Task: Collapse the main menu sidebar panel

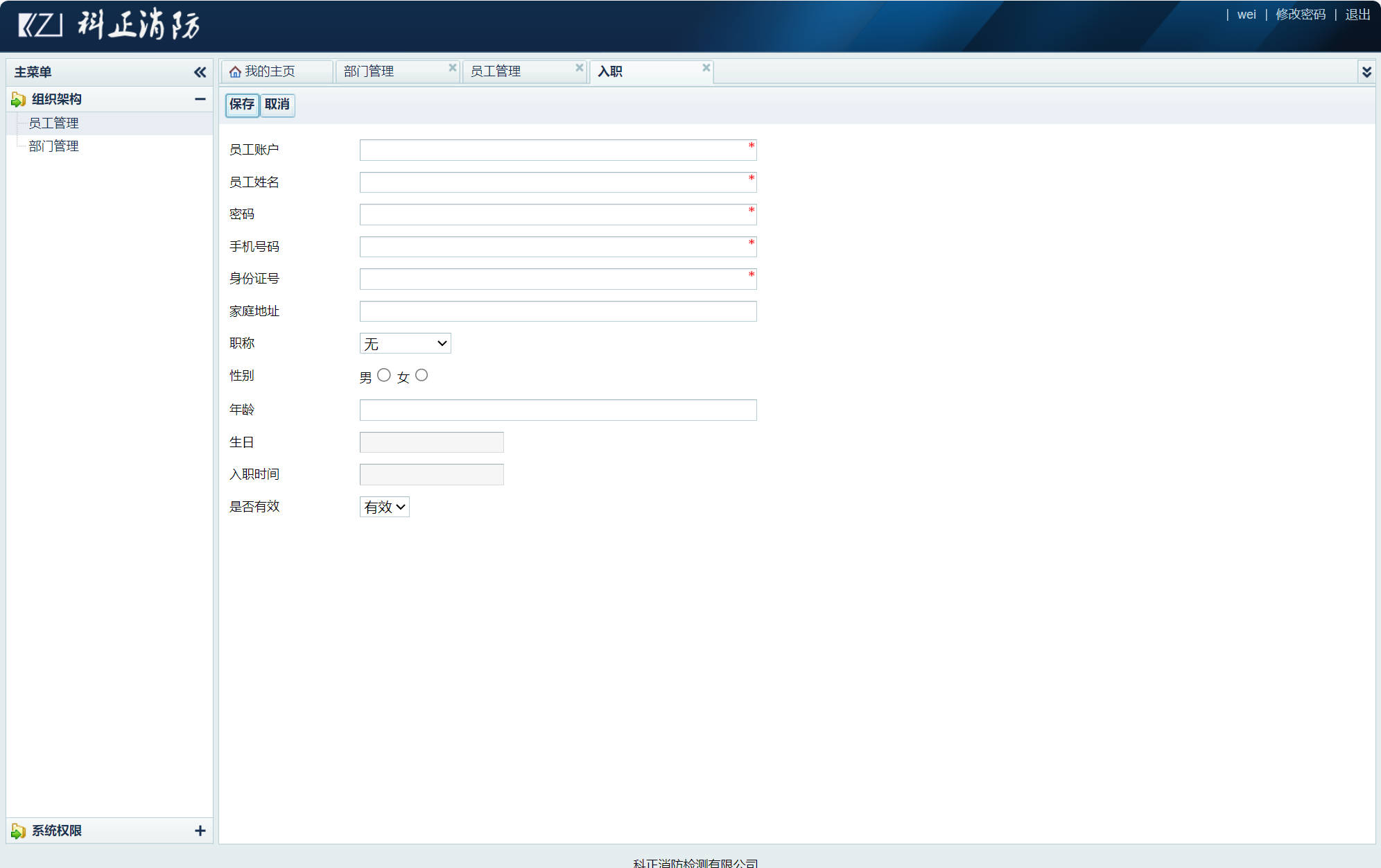Action: click(200, 72)
